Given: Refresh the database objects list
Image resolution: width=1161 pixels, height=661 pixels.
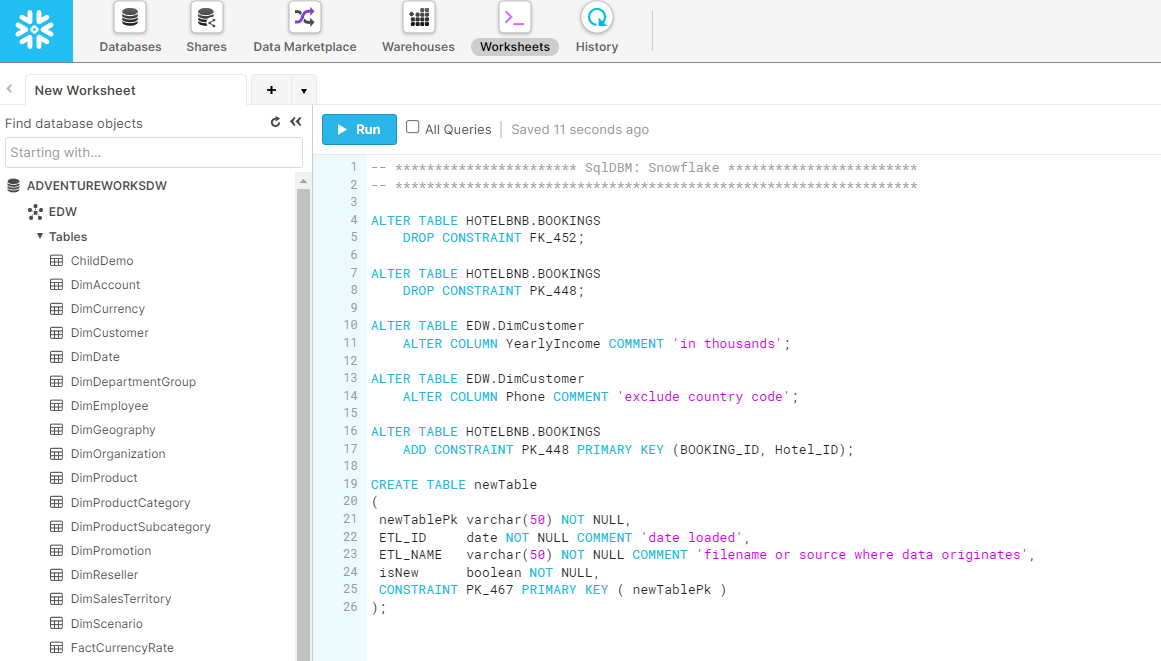Looking at the screenshot, I should click(x=276, y=122).
